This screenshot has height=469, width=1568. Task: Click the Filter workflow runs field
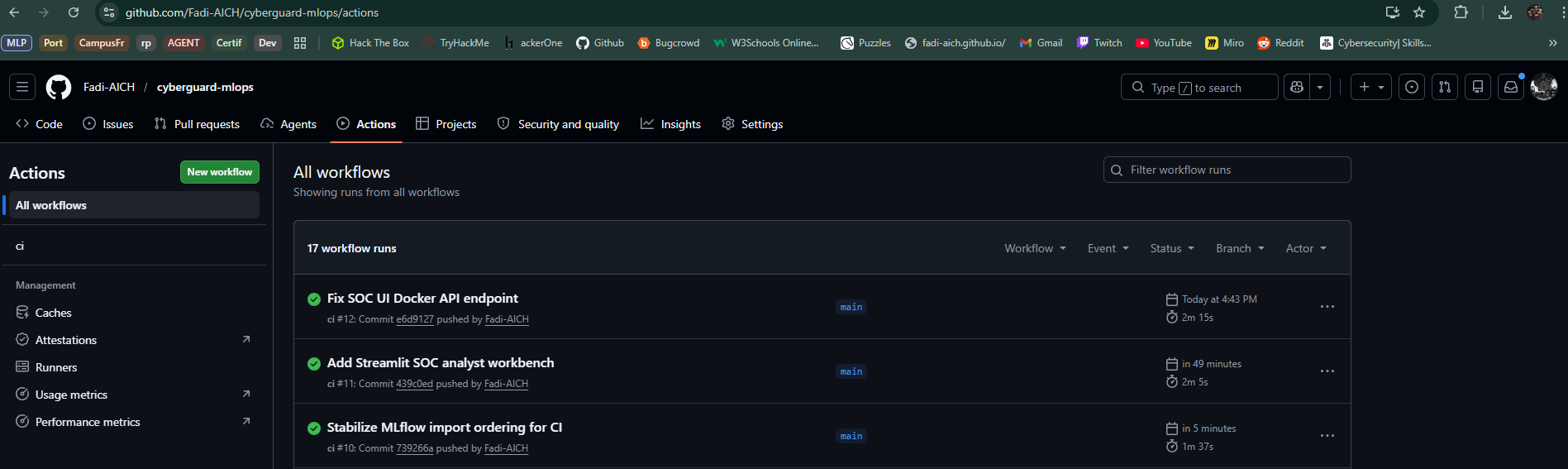(1227, 170)
